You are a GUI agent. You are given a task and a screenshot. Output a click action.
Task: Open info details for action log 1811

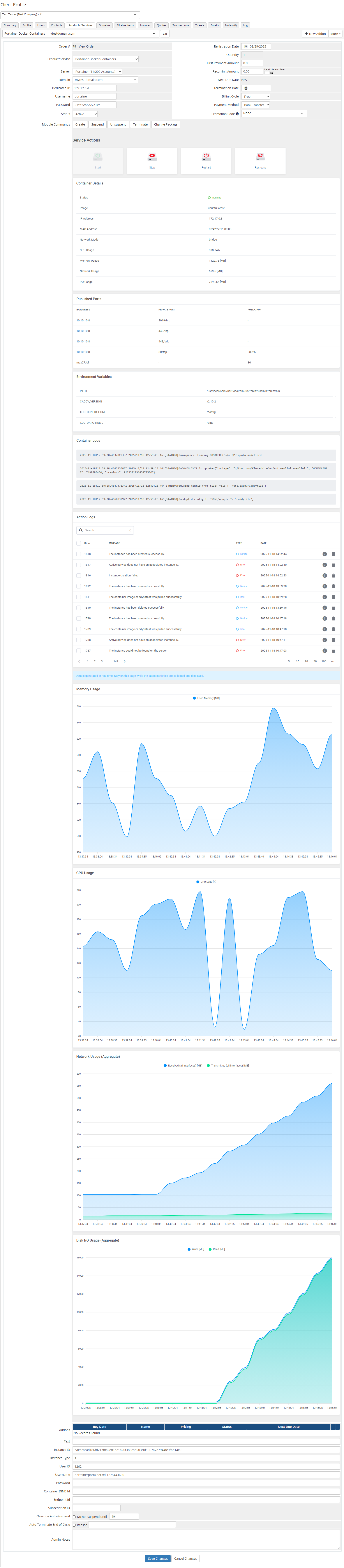click(x=325, y=597)
